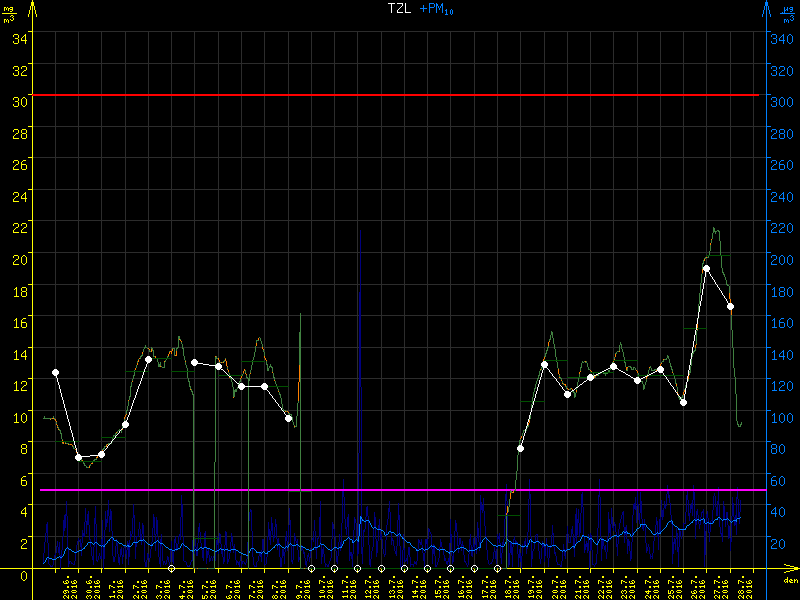
Task: Select the TZL series legend label
Action: point(399,8)
